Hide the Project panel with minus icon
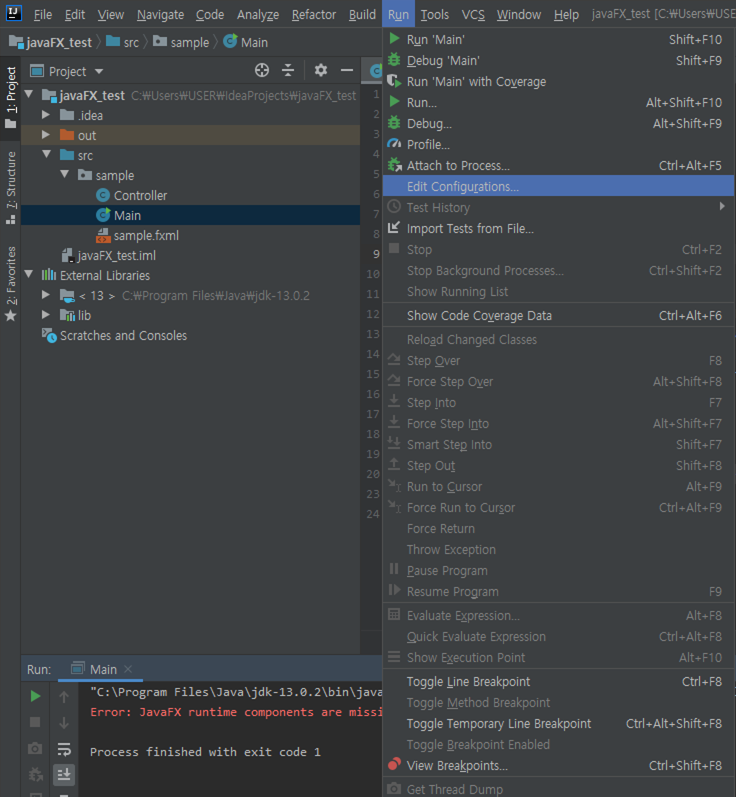736x797 pixels. click(347, 70)
